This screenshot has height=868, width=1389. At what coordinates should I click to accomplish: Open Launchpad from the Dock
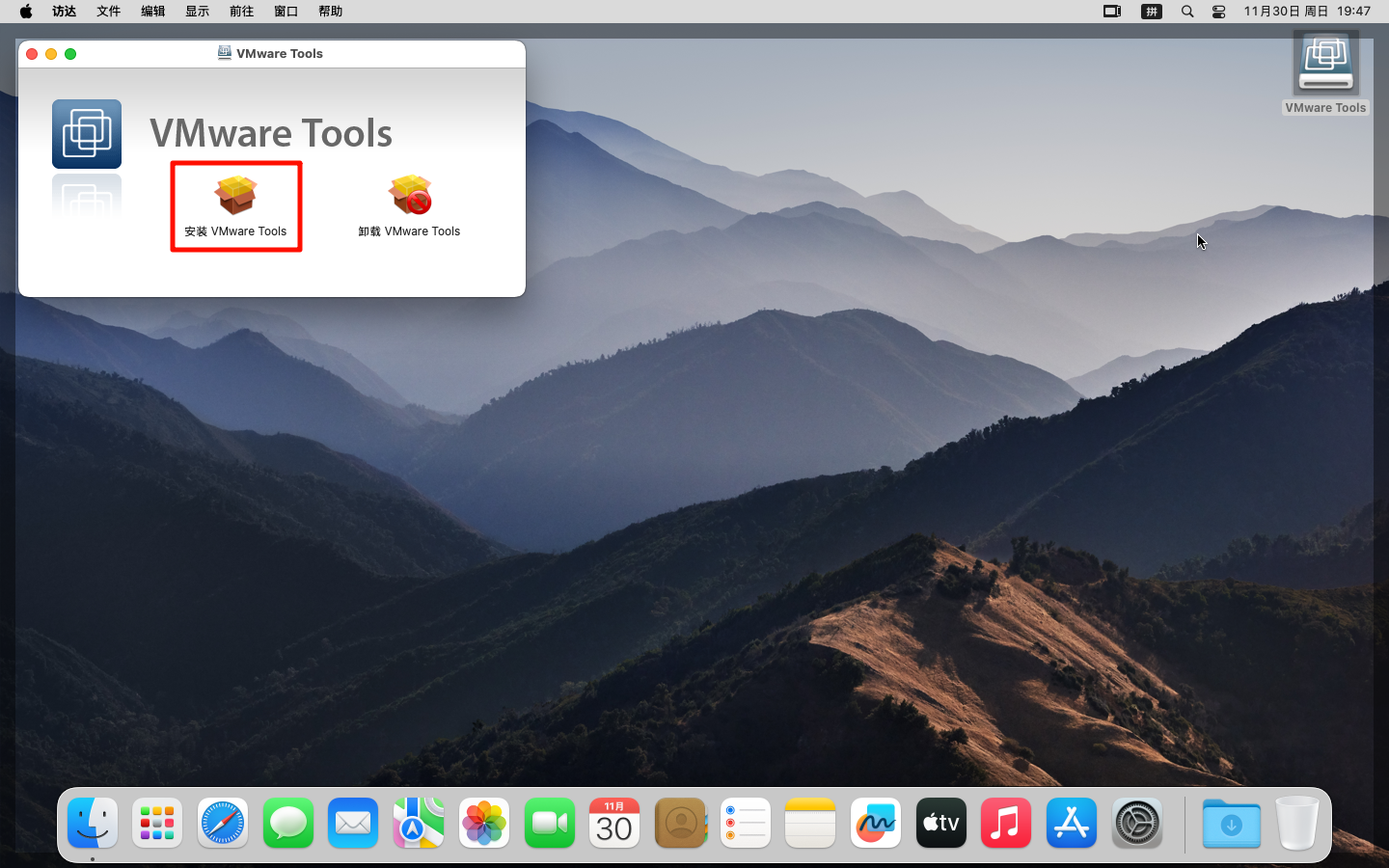click(x=157, y=824)
